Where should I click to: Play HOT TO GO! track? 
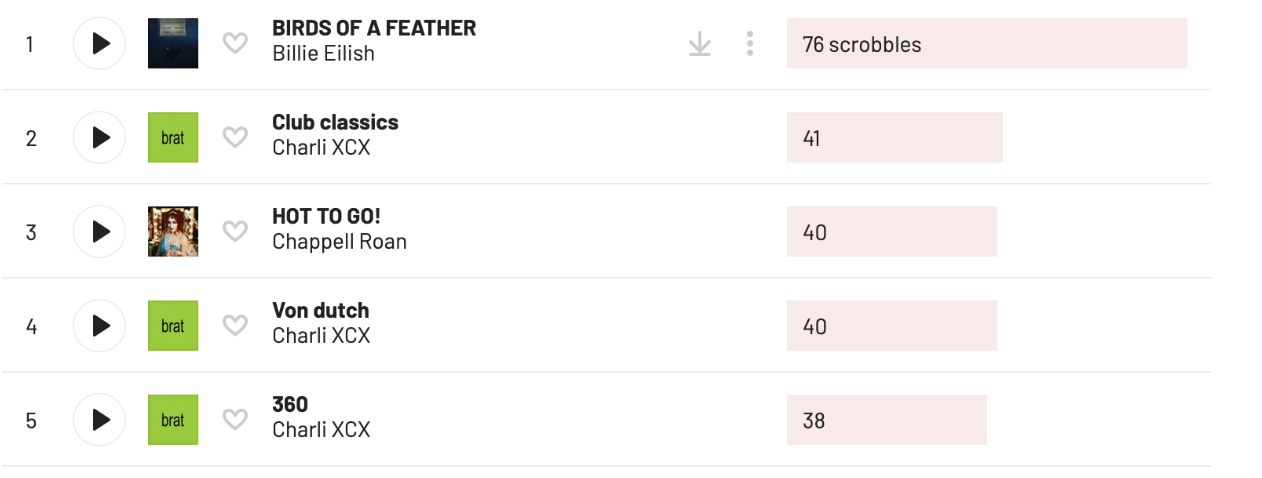[100, 231]
